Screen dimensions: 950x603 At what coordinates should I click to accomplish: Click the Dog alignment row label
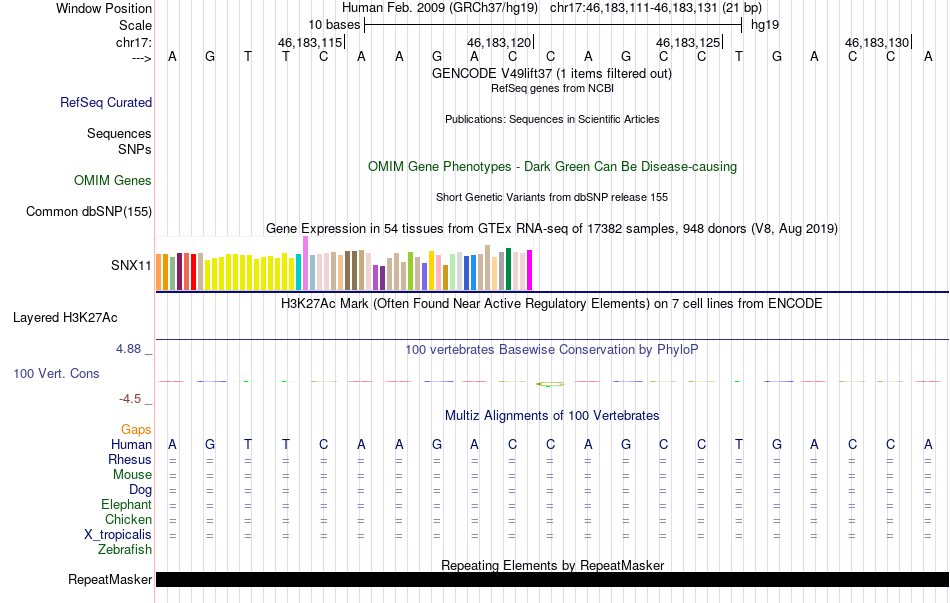pyautogui.click(x=141, y=490)
